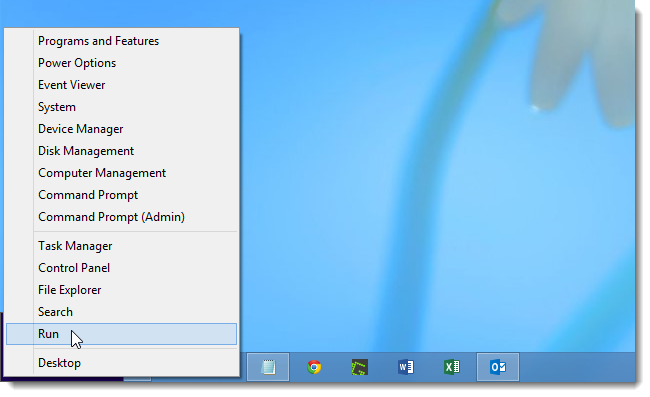Image resolution: width=650 pixels, height=397 pixels.
Task: Open Power Options from the menu
Action: 121,63
